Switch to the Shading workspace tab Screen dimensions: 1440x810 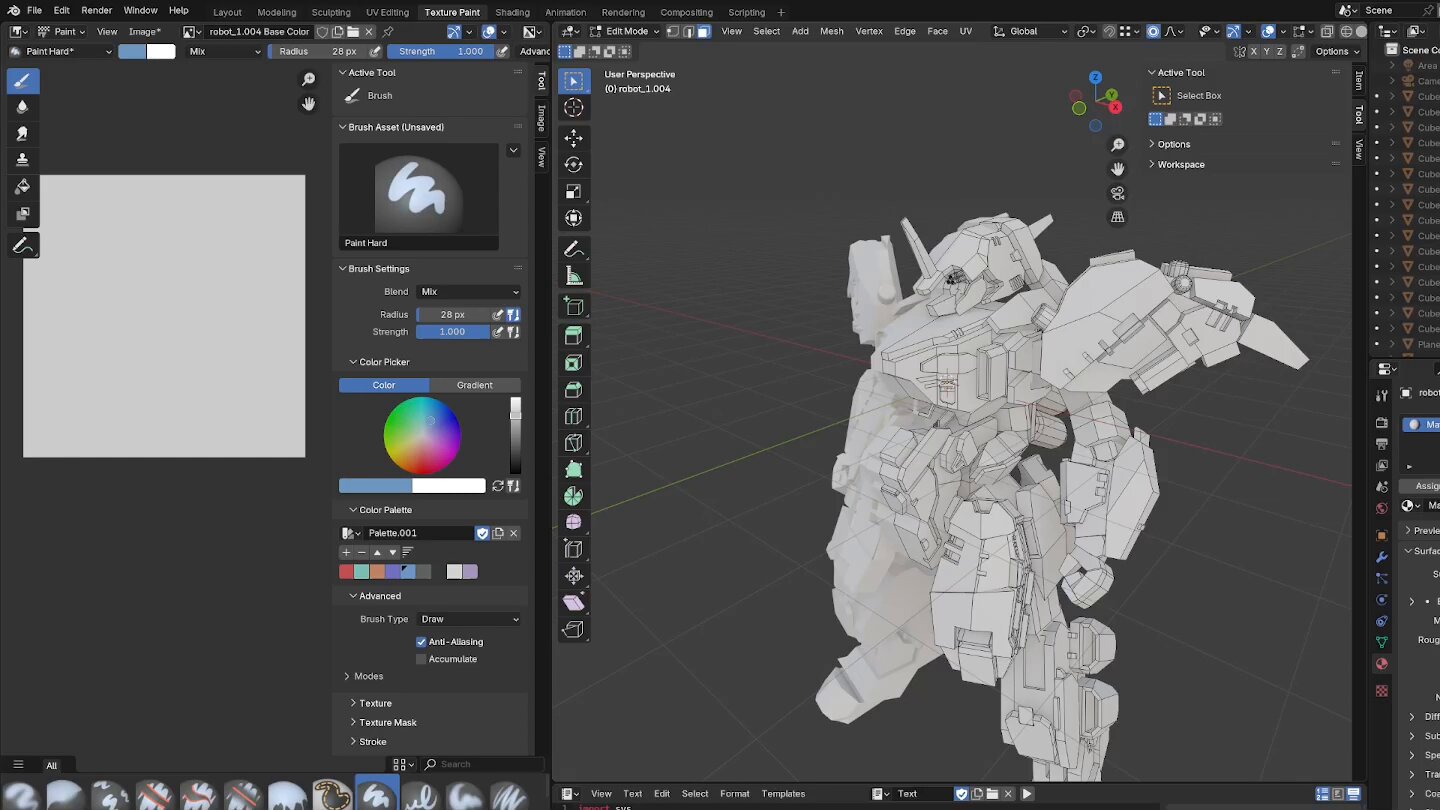click(513, 12)
